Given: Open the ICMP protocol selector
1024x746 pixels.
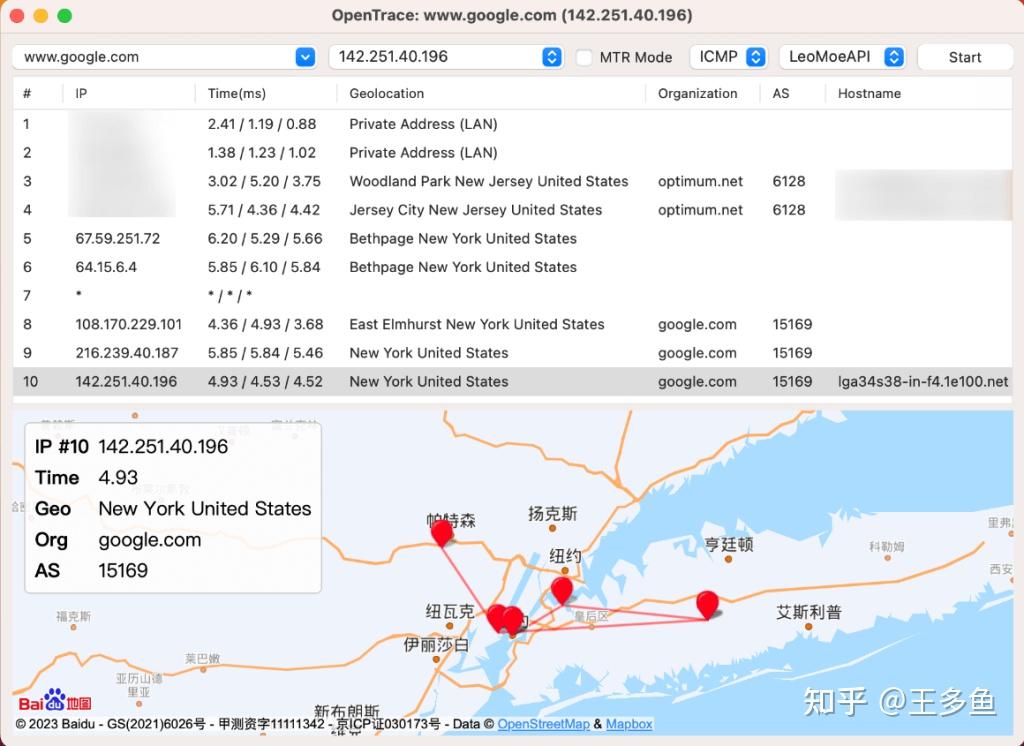Looking at the screenshot, I should [x=729, y=57].
